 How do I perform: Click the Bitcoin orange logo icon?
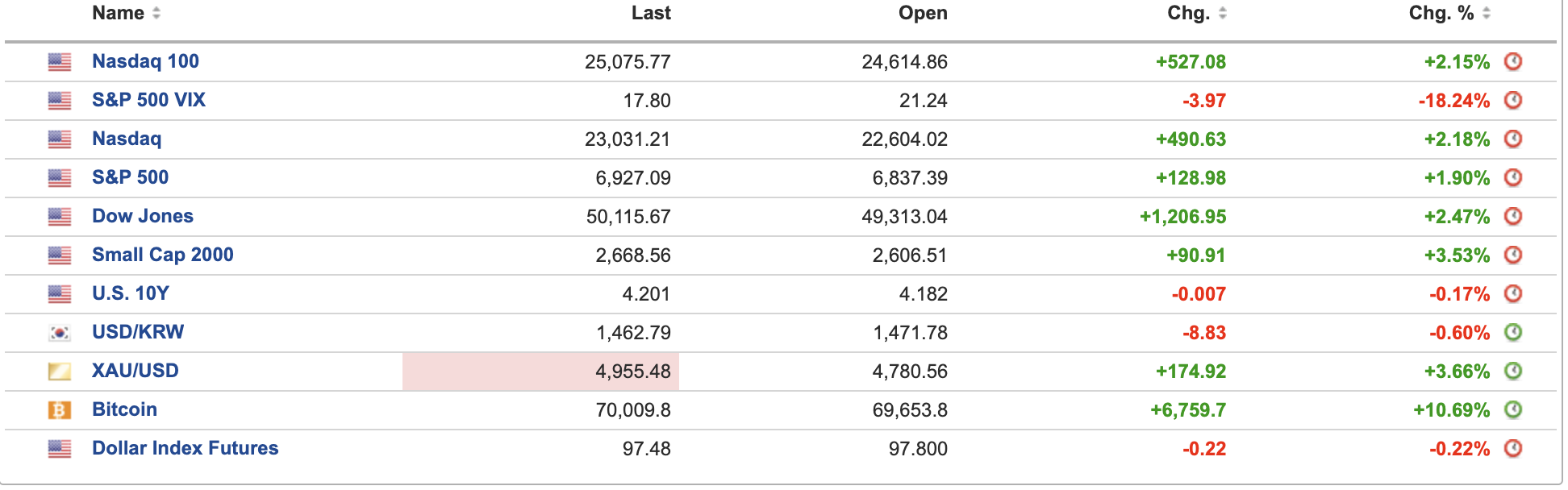60,410
